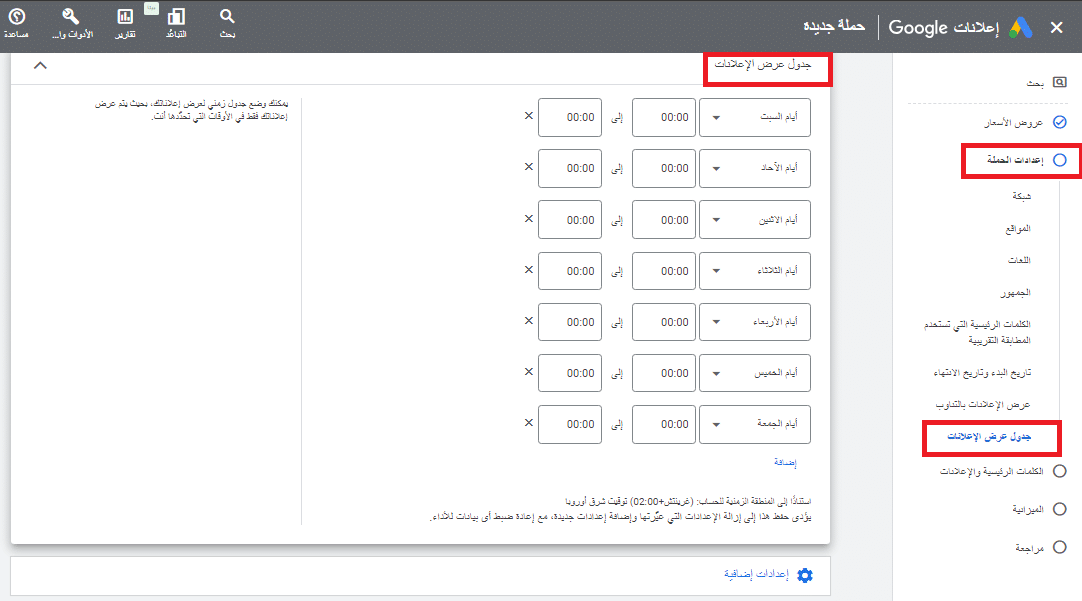This screenshot has height=601, width=1082.
Task: Edit Wednesday end time field
Action: [x=570, y=322]
